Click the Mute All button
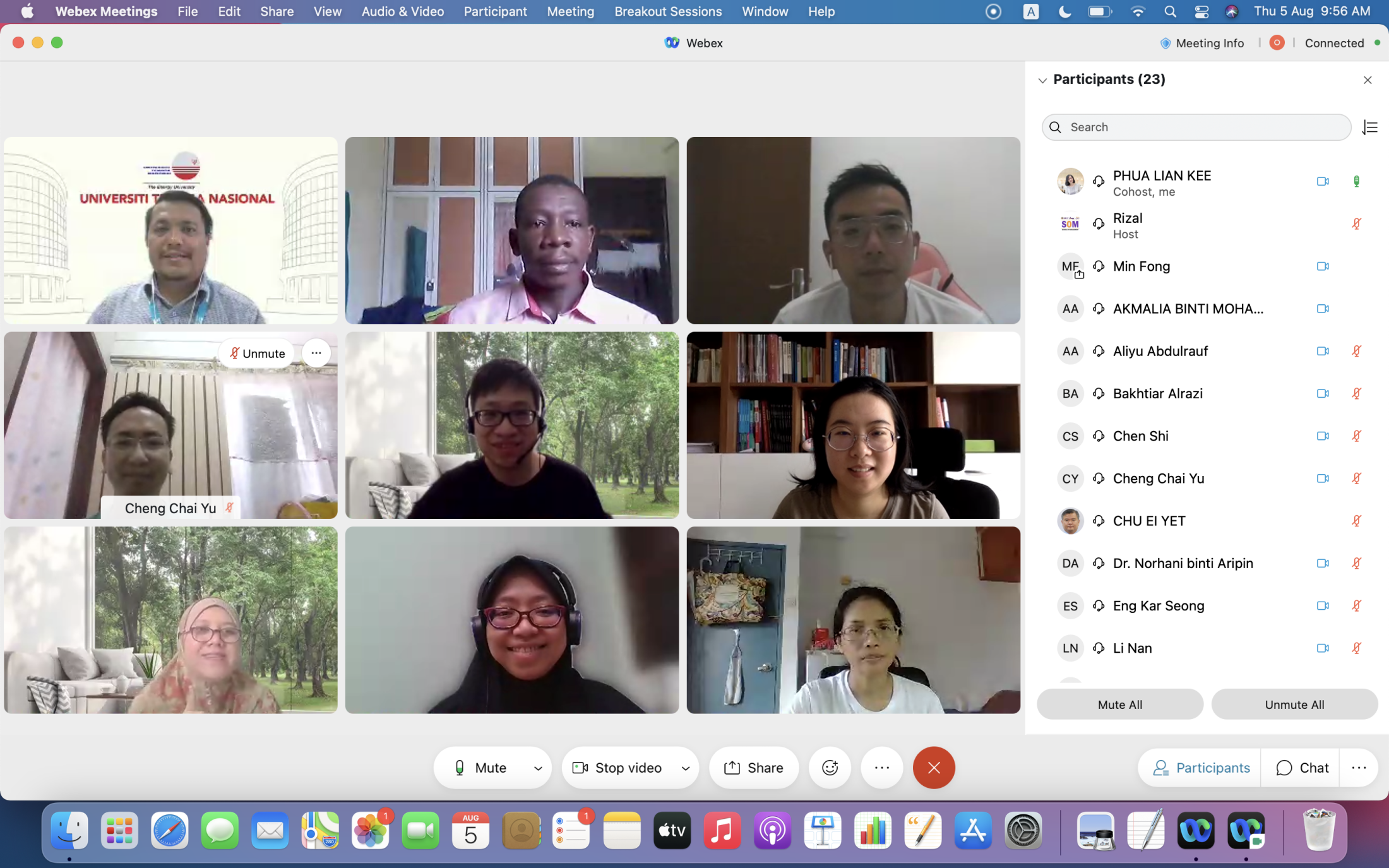The image size is (1389, 868). pos(1119,705)
